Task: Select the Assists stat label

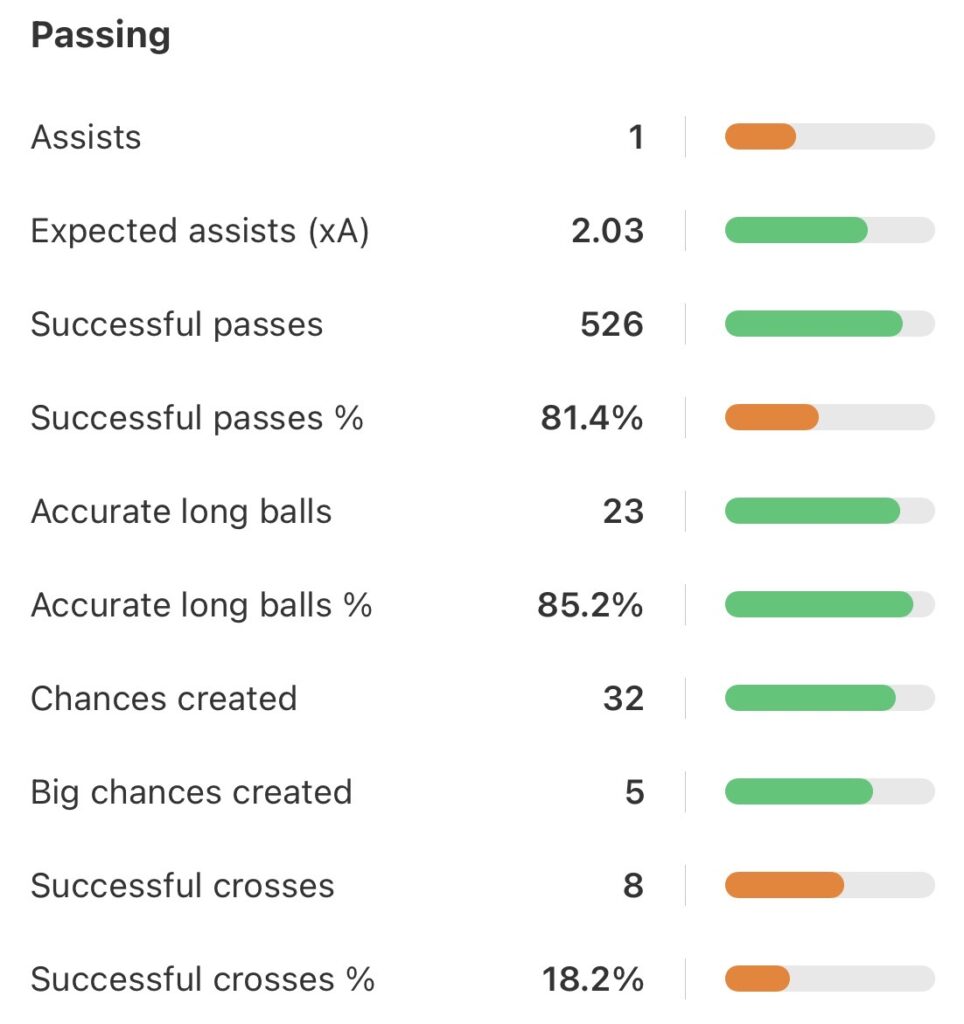Action: [86, 137]
